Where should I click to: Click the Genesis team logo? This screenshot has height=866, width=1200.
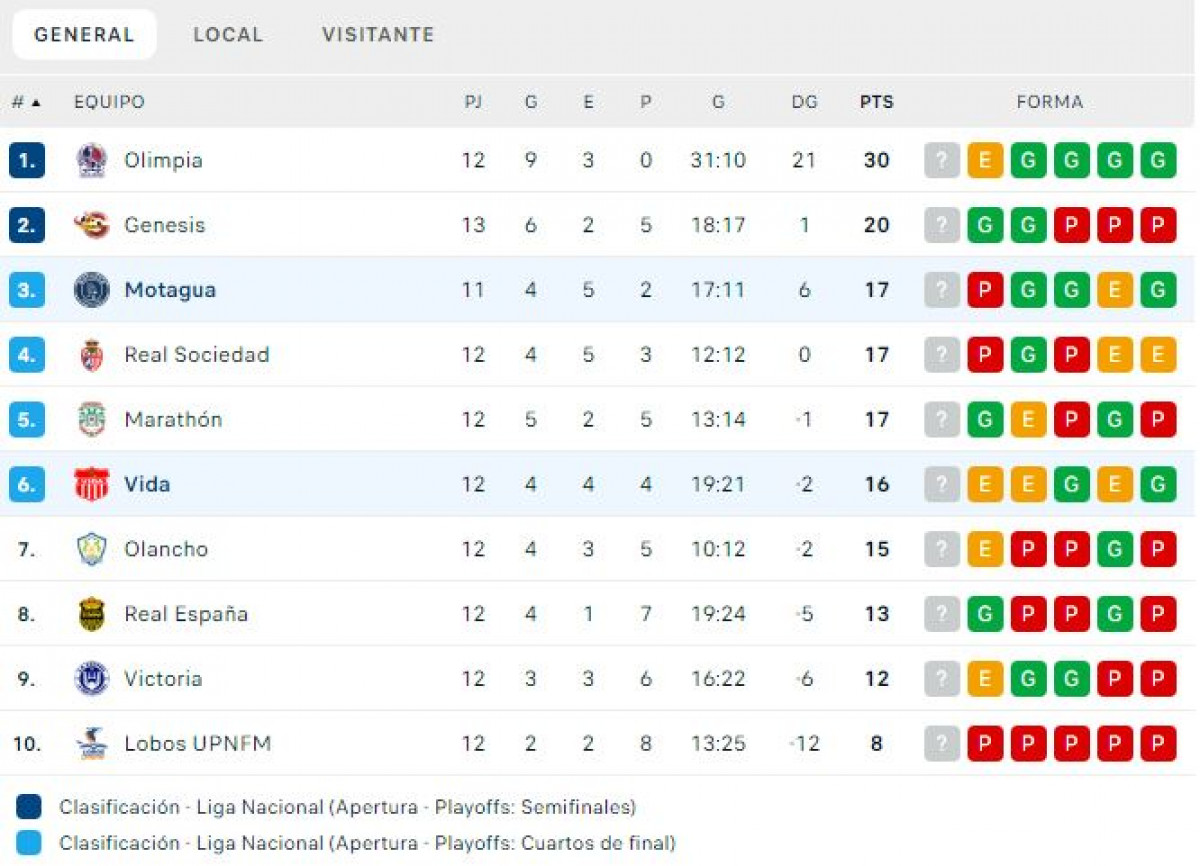pyautogui.click(x=92, y=225)
